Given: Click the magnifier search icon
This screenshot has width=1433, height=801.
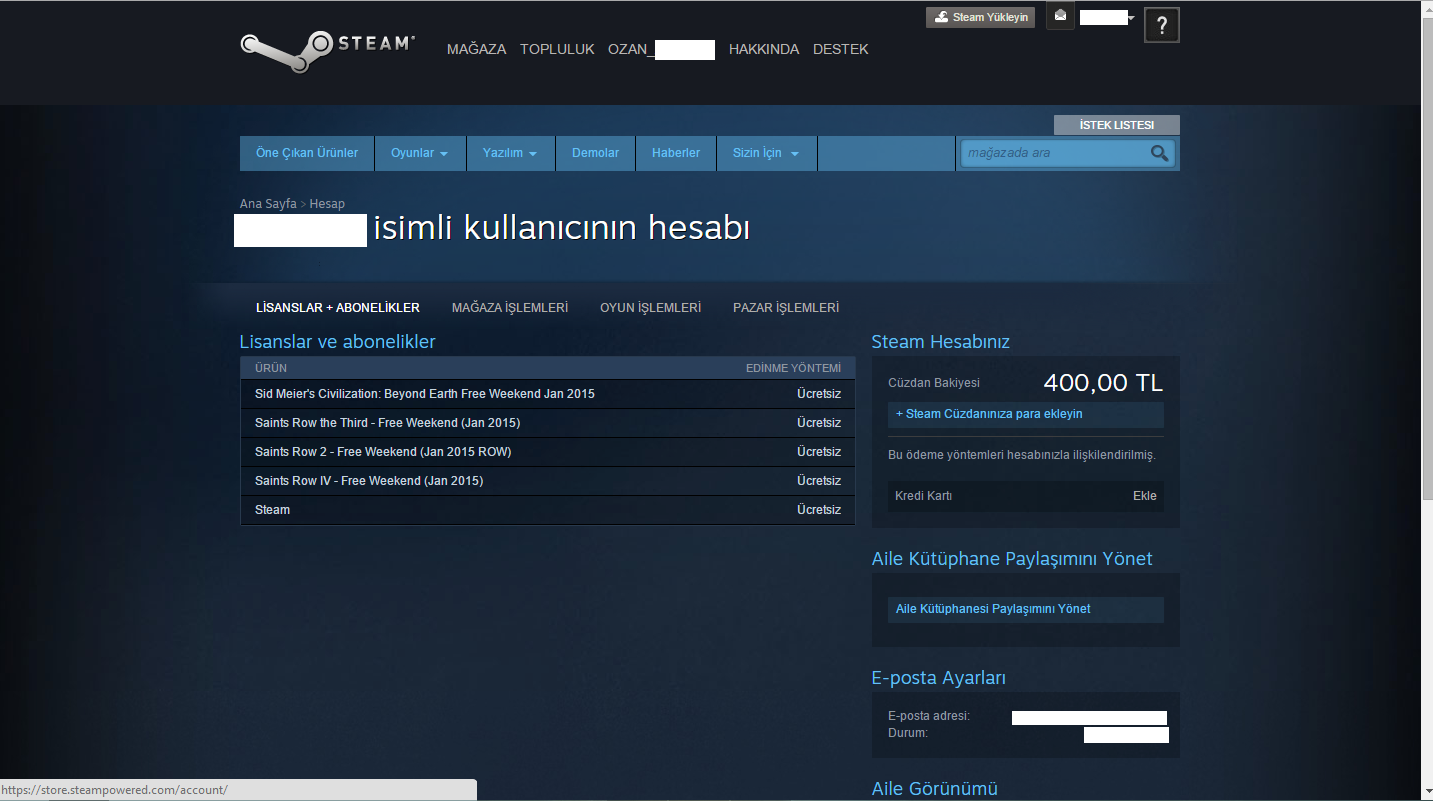Looking at the screenshot, I should [1159, 153].
